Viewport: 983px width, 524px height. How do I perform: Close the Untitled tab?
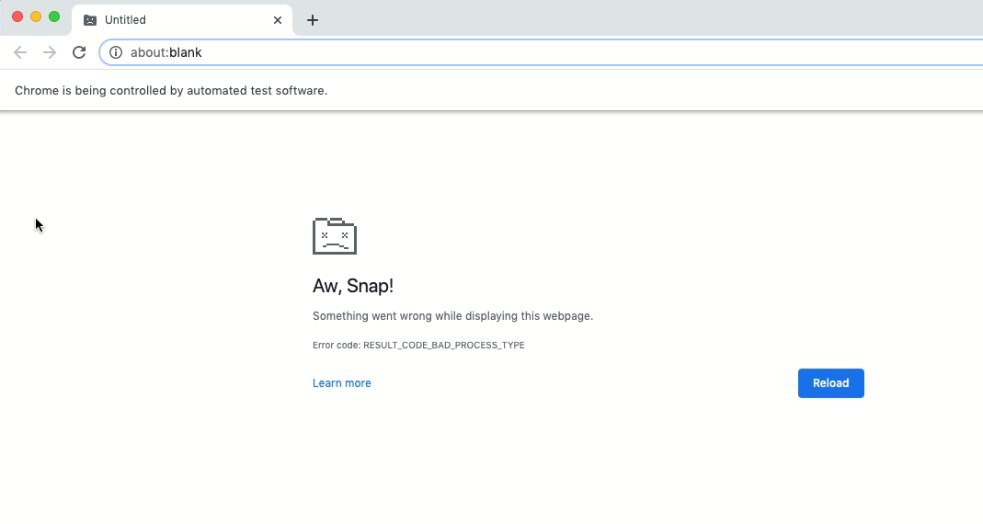tap(277, 20)
